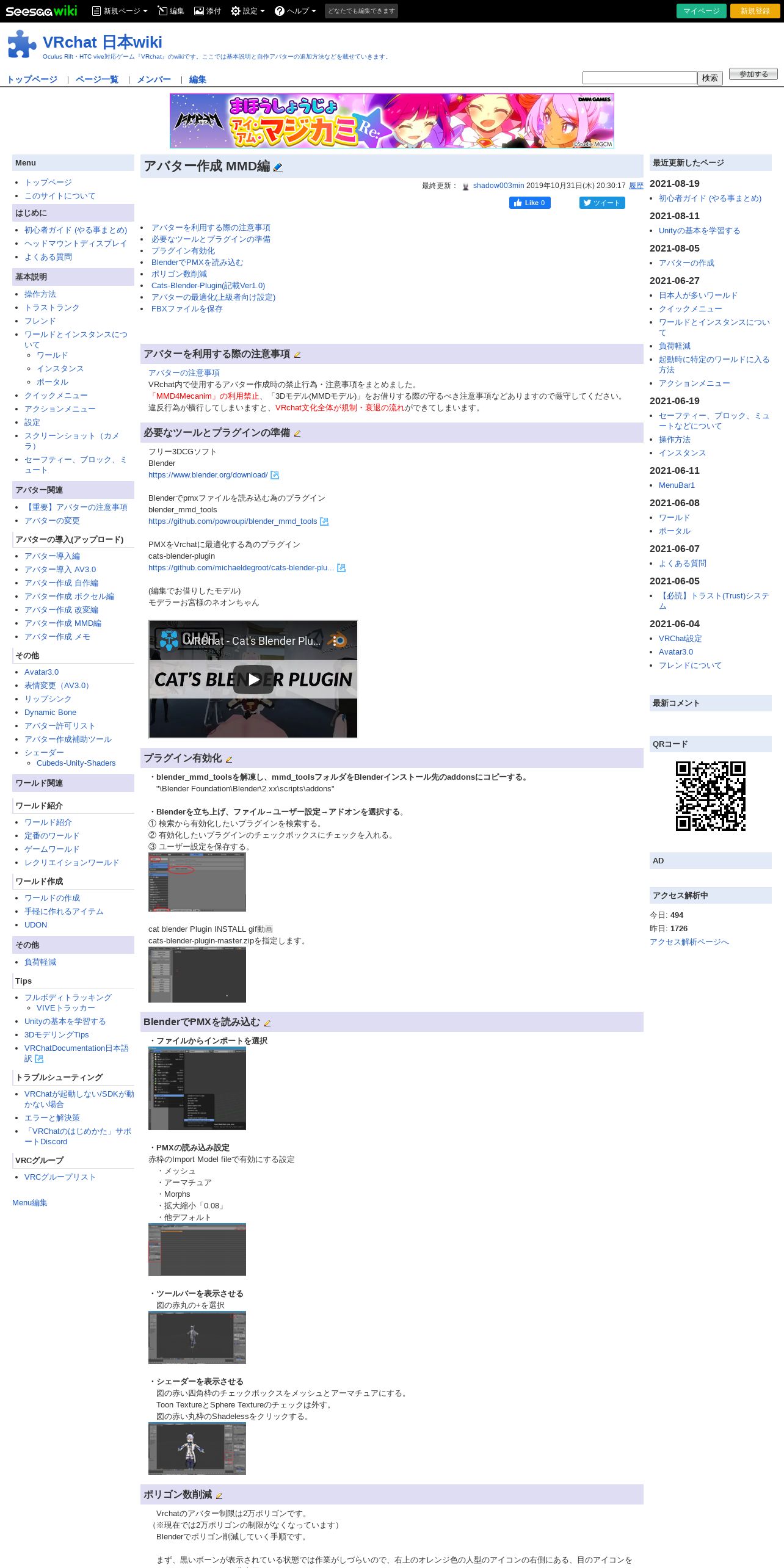Image resolution: width=784 pixels, height=1568 pixels.
Task: Click the Menu編集 link
Action: coord(29,1203)
